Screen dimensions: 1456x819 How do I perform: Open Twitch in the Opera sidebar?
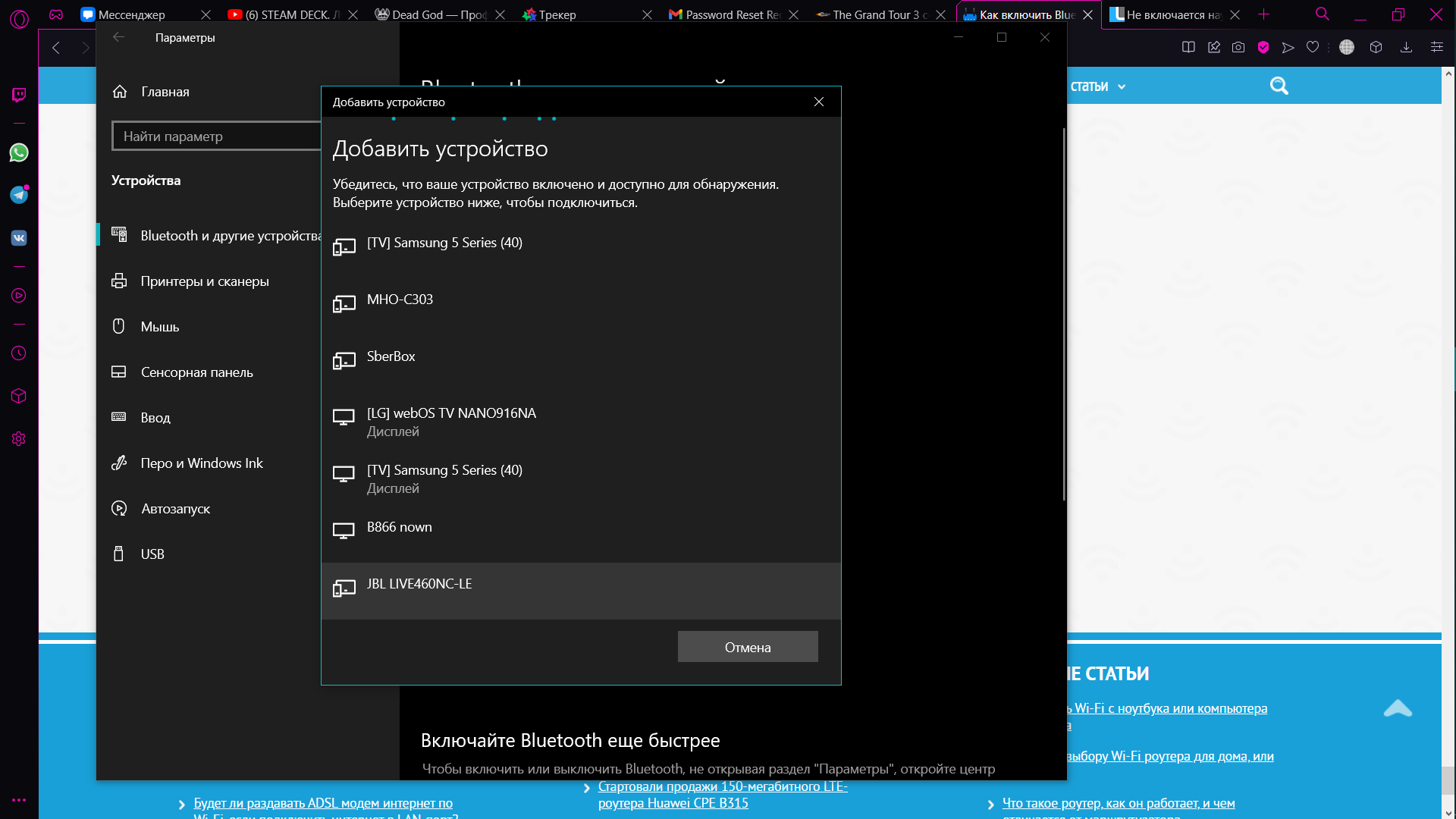tap(19, 95)
